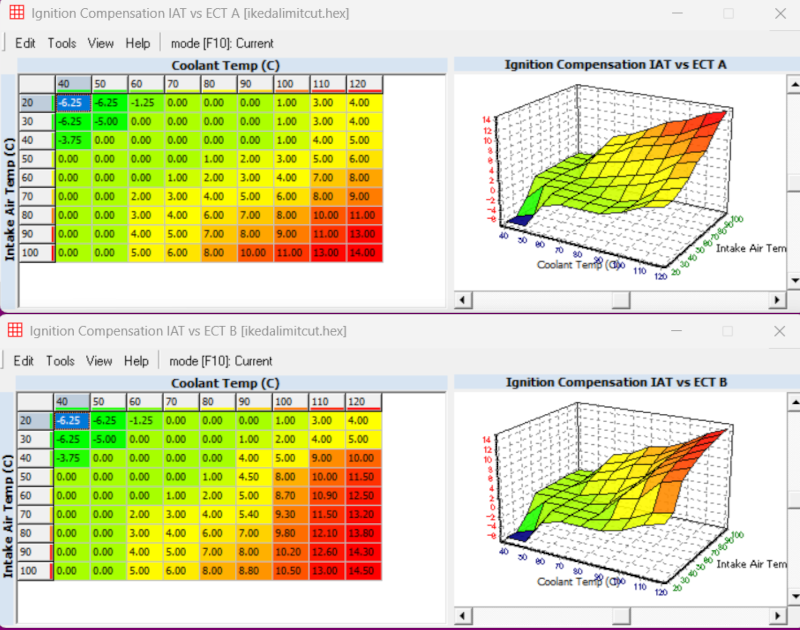Click the red grid app icon of window B
This screenshot has height=630, width=800.
(x=15, y=331)
